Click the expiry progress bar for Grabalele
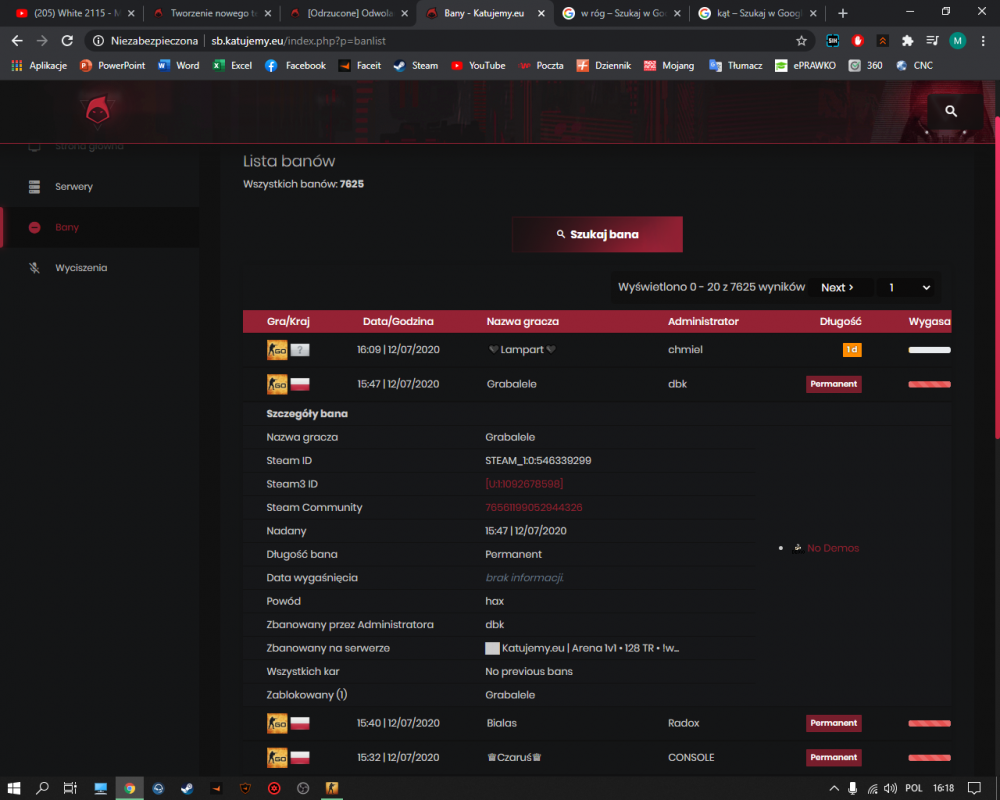 pyautogui.click(x=929, y=384)
